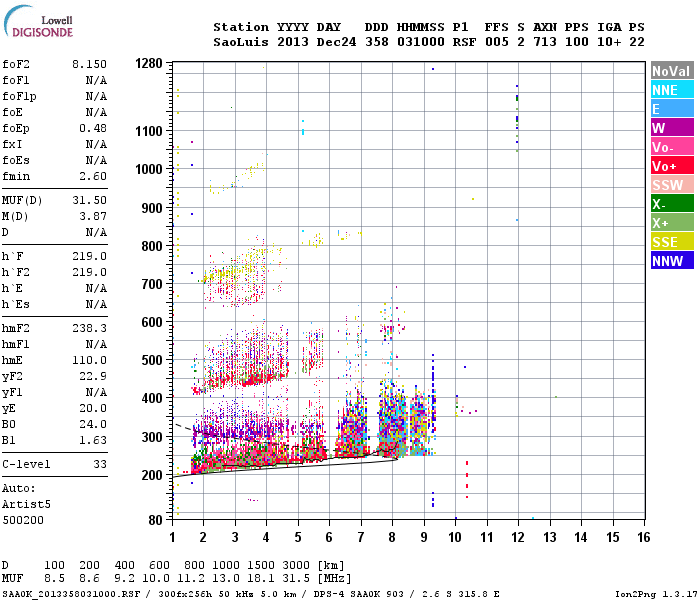Click the B1 value 1.63
The width and height of the screenshot is (700, 600).
click(93, 440)
